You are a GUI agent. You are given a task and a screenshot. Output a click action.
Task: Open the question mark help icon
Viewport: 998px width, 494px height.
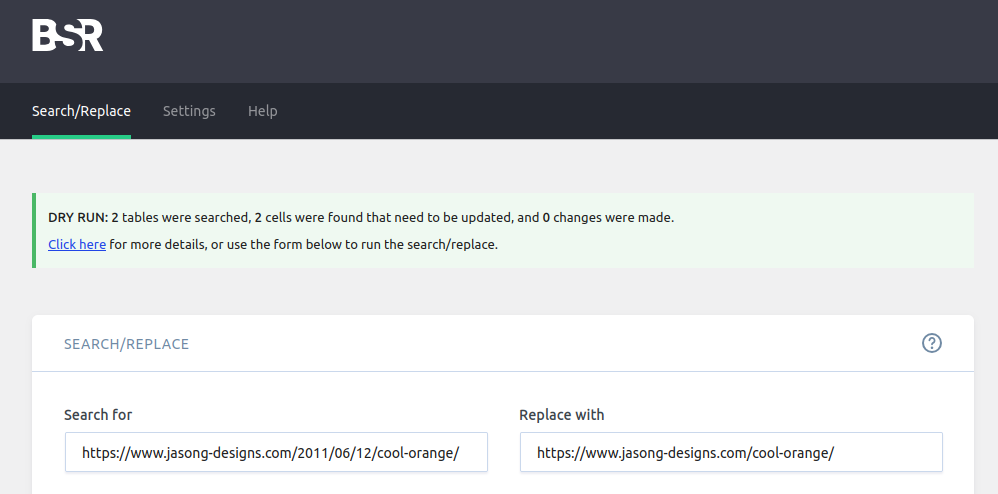click(932, 343)
